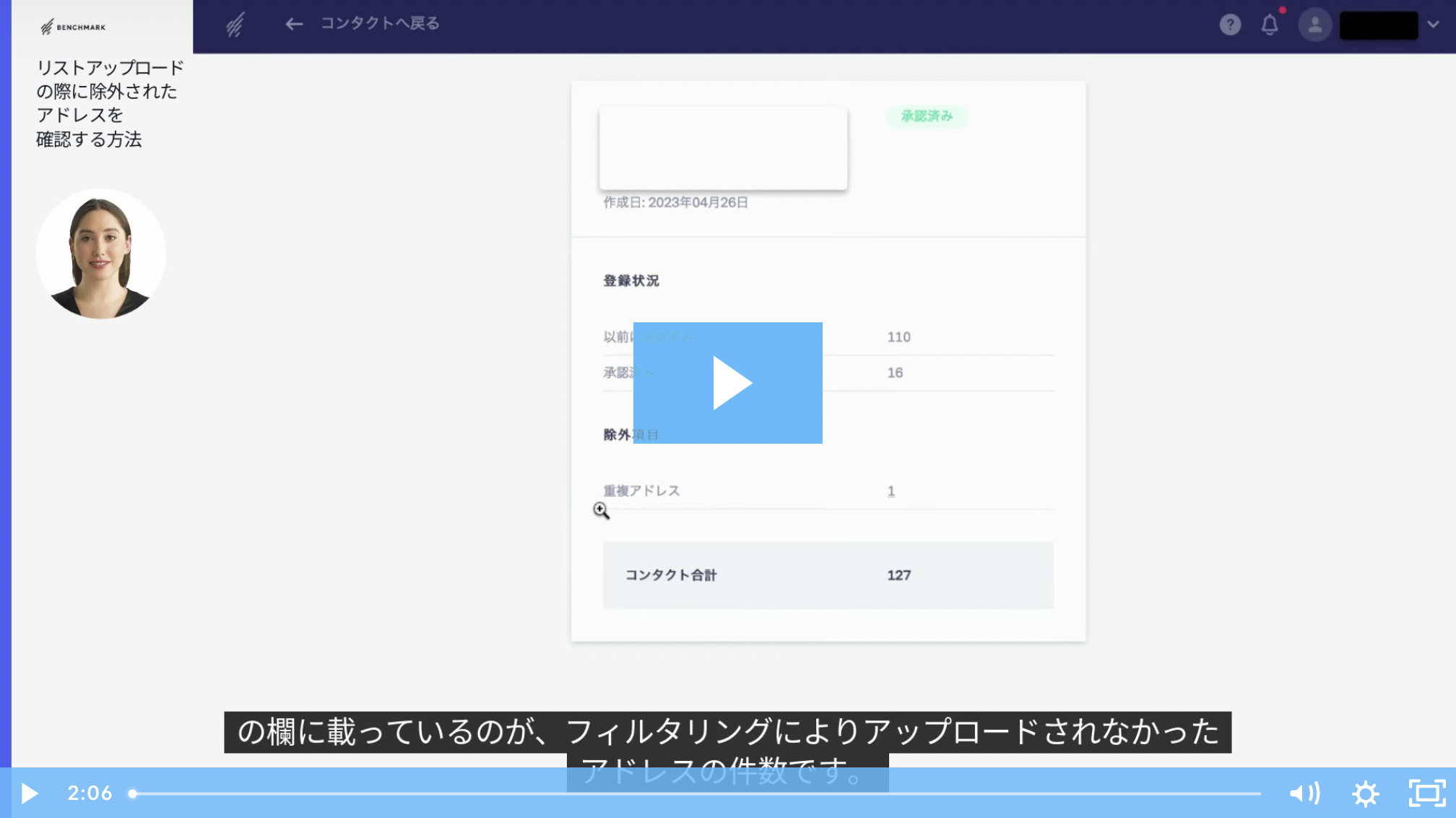Viewport: 1456px width, 818px height.
Task: Click the back arrow icon
Action: 293,25
